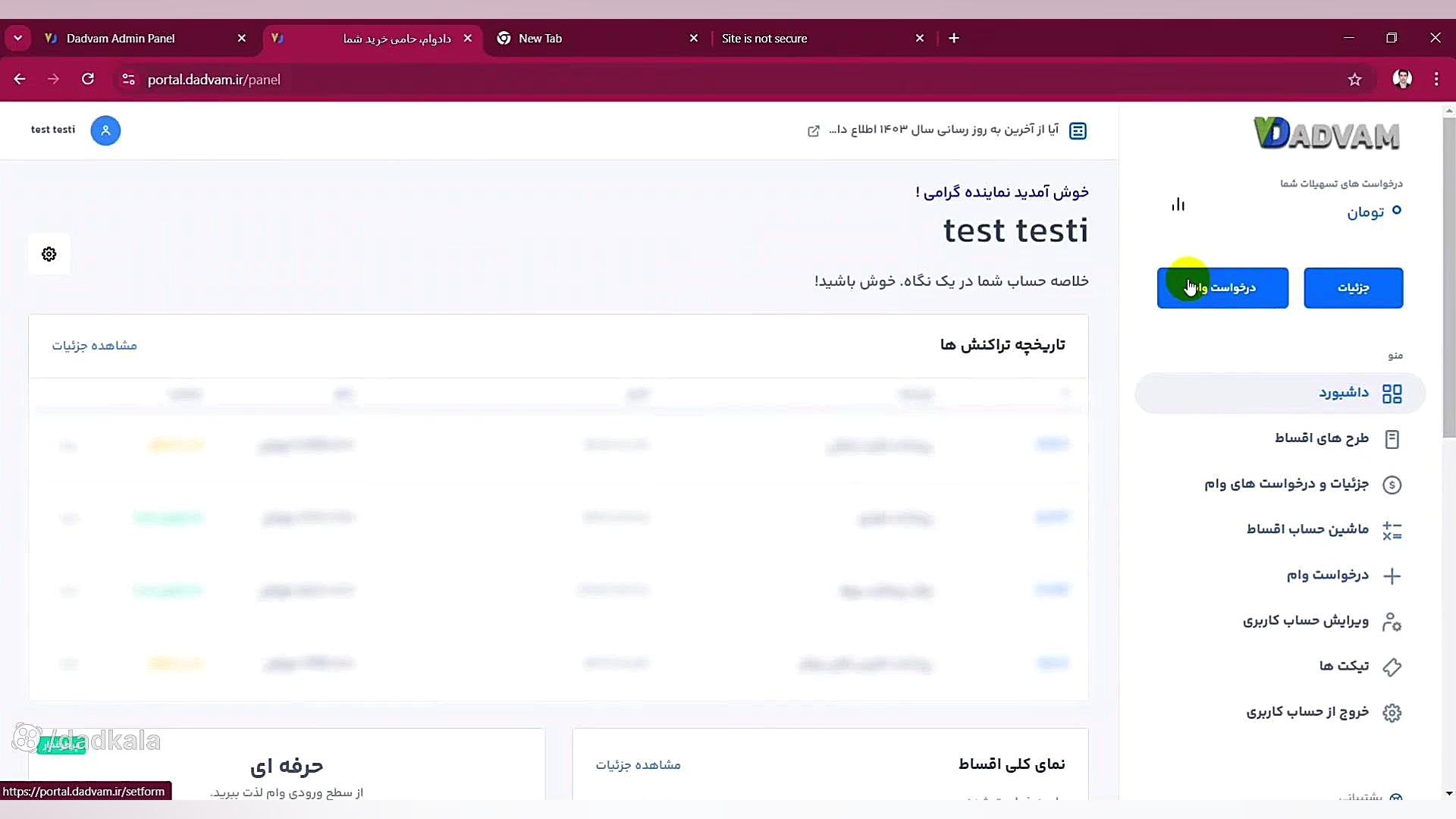The height and width of the screenshot is (819, 1456).
Task: Open ماشین حساب اقساط menu item
Action: (x=1280, y=529)
